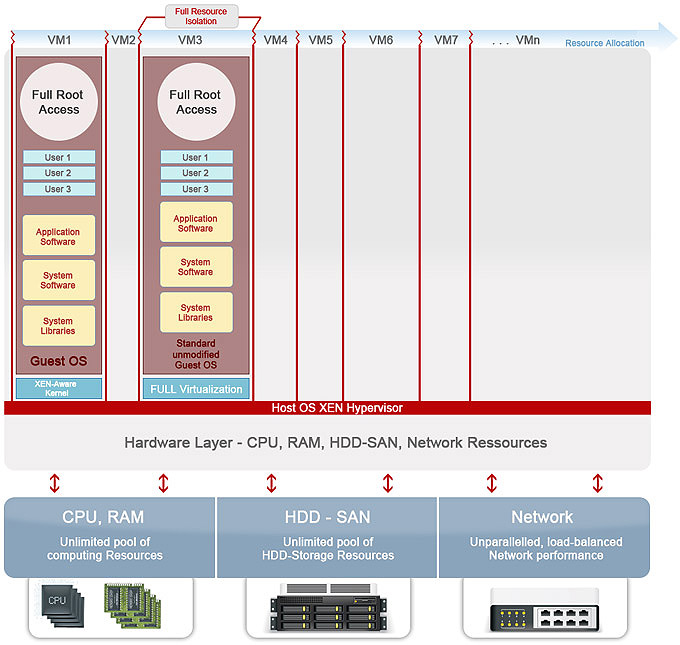The width and height of the screenshot is (680, 645).
Task: Click the XEN-Aware Kernel box
Action: (59, 389)
